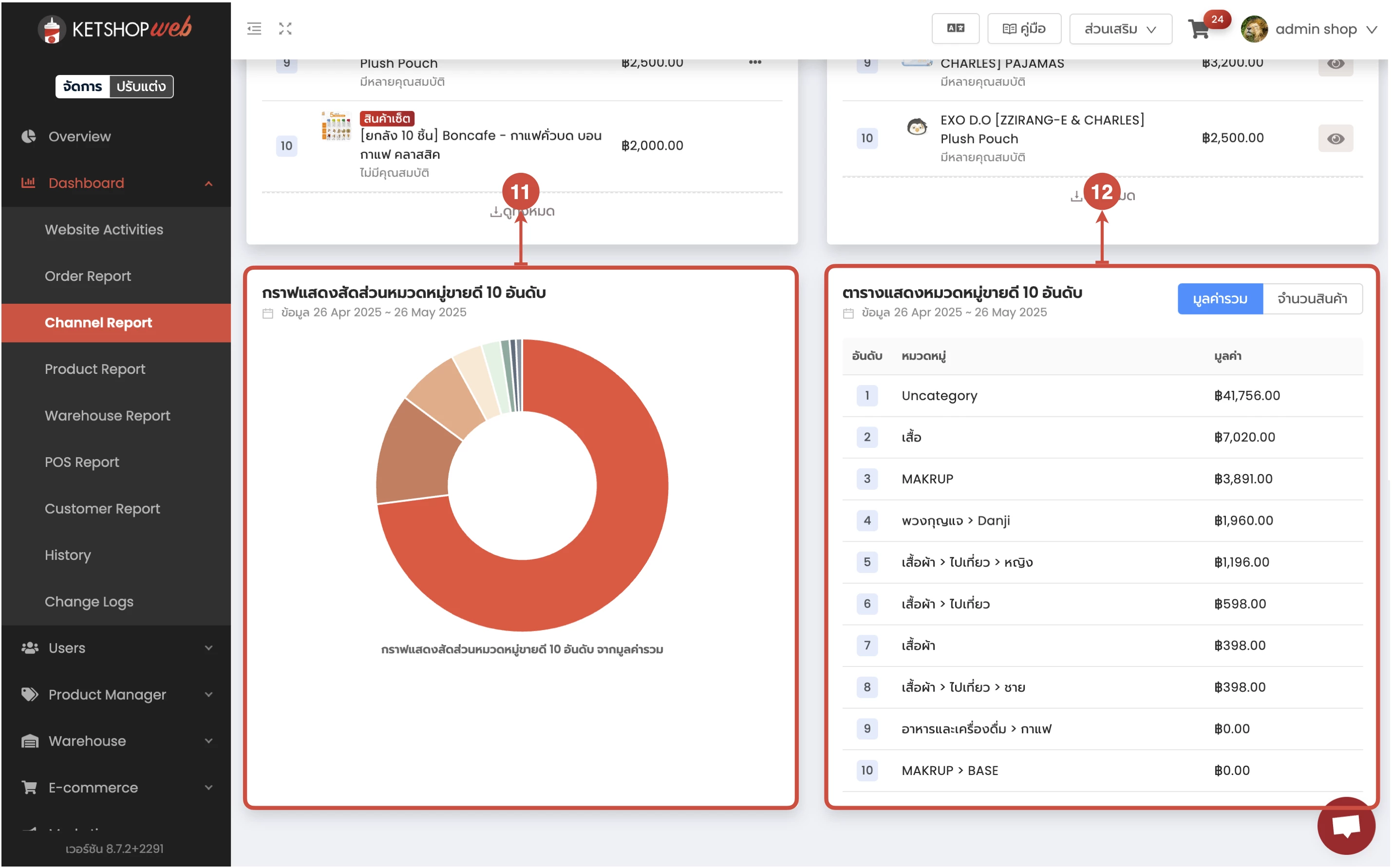Click the อาหารและเครื่องดื่ม > กาแฟ row

[x=1103, y=729]
